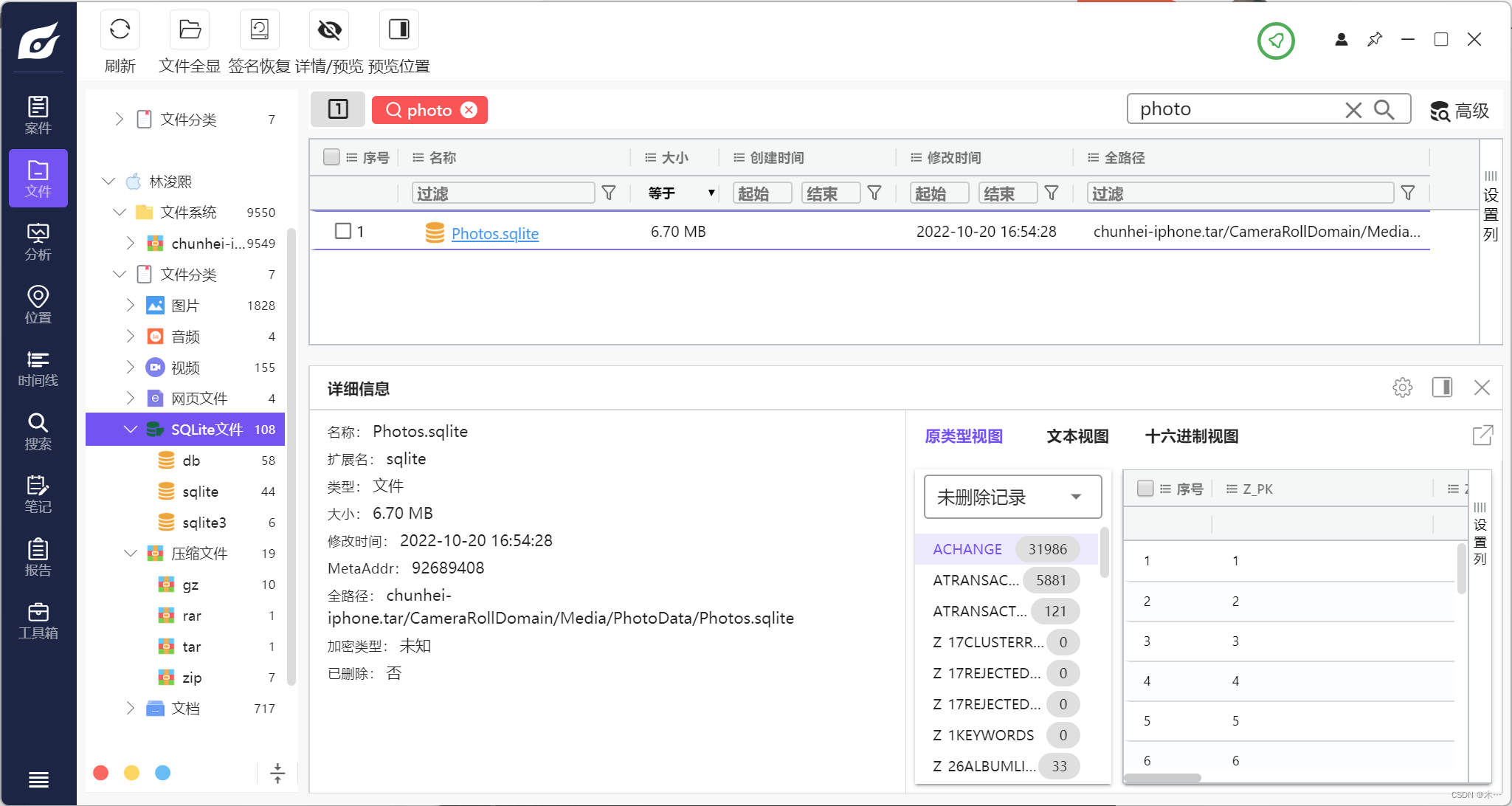This screenshot has width=1512, height=806.
Task: Switch to the 文本视图 tab
Action: click(1077, 436)
